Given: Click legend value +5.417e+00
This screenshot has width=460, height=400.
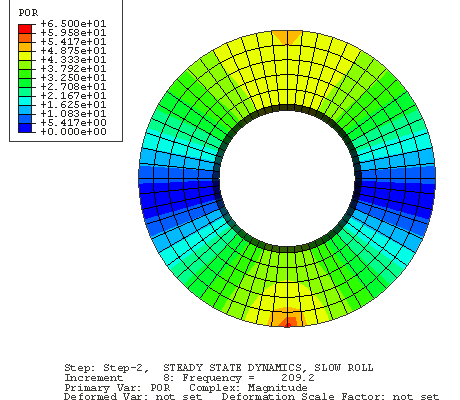Looking at the screenshot, I should click(73, 123).
